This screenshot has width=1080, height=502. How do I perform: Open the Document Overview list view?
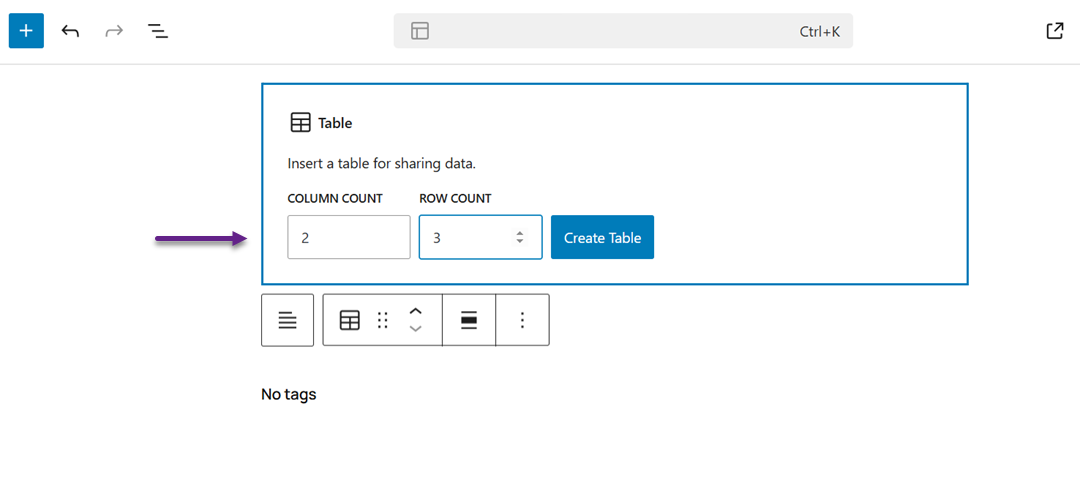(158, 31)
